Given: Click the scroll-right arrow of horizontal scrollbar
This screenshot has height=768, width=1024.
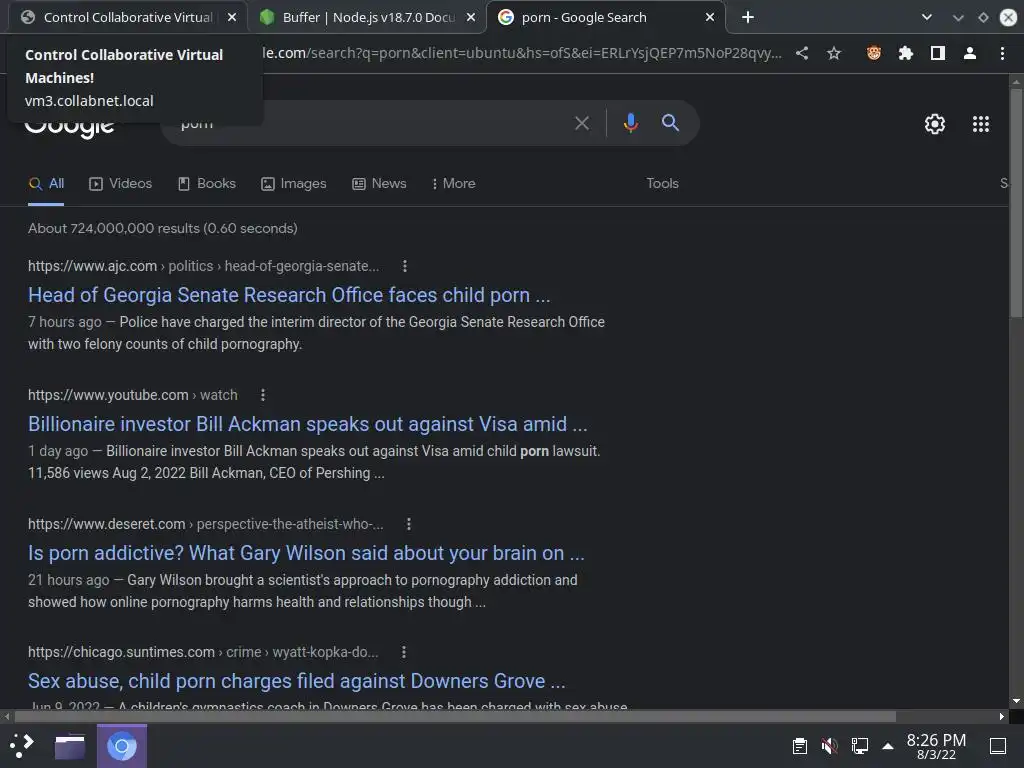Looking at the screenshot, I should tap(1002, 717).
